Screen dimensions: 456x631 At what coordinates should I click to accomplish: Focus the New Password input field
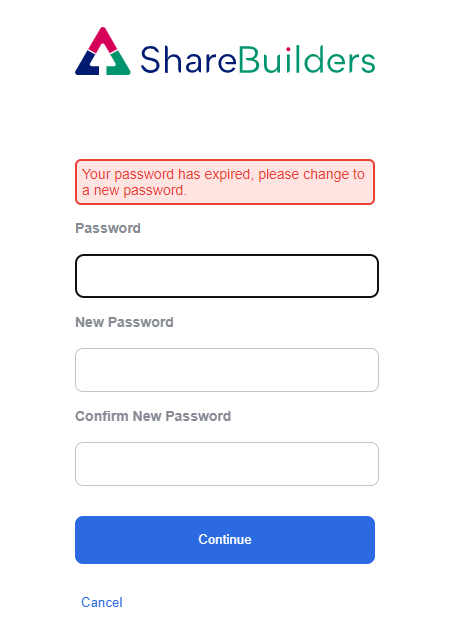(227, 370)
